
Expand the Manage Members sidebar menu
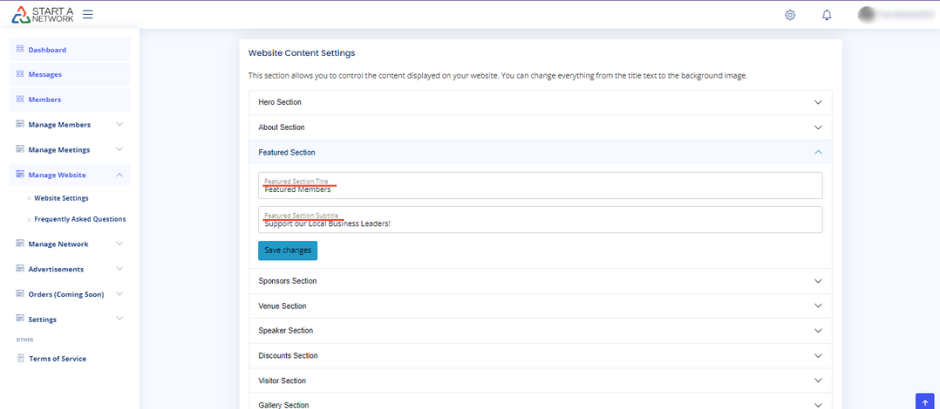119,125
